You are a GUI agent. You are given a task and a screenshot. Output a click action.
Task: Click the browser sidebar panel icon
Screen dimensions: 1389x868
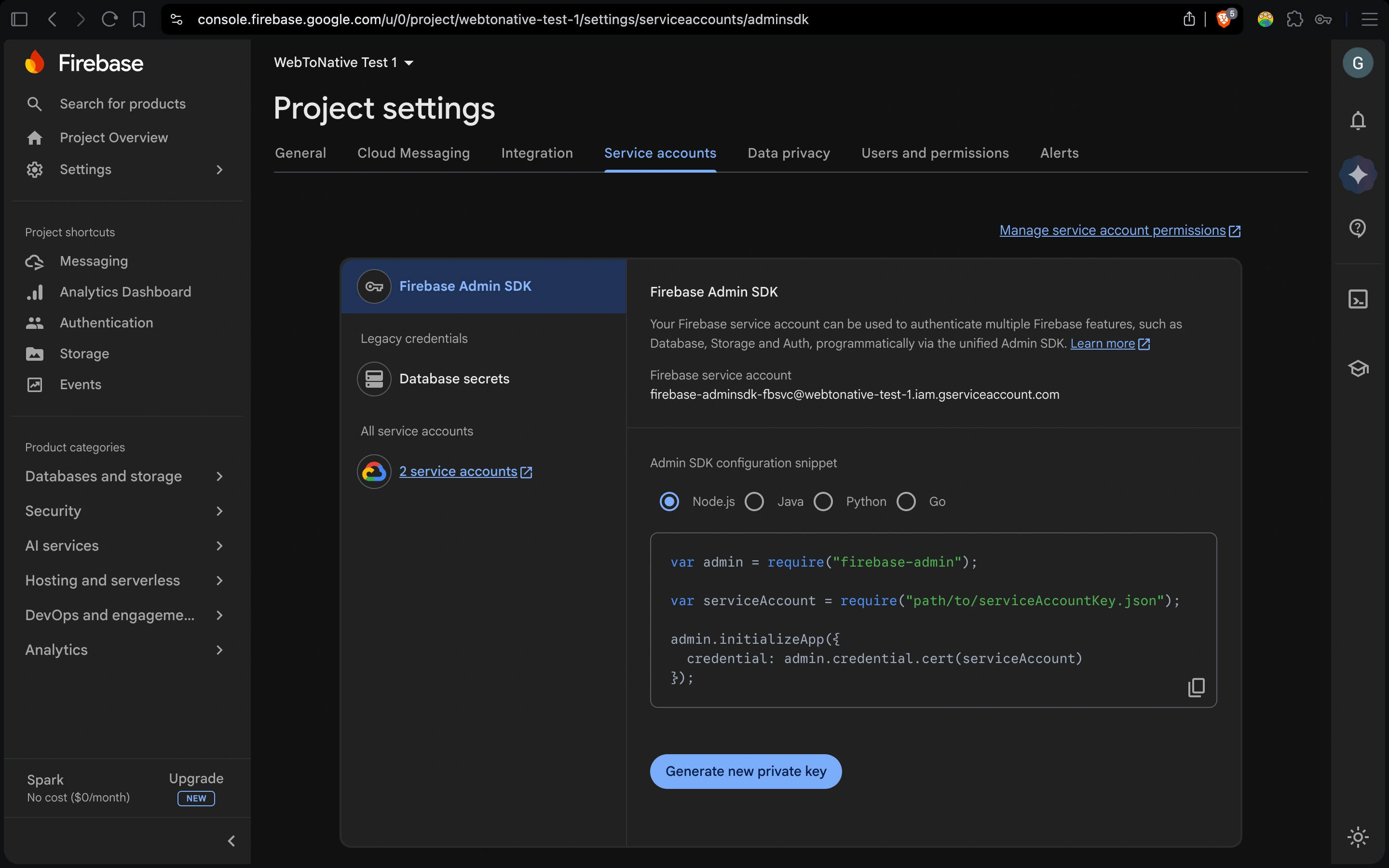click(x=19, y=19)
